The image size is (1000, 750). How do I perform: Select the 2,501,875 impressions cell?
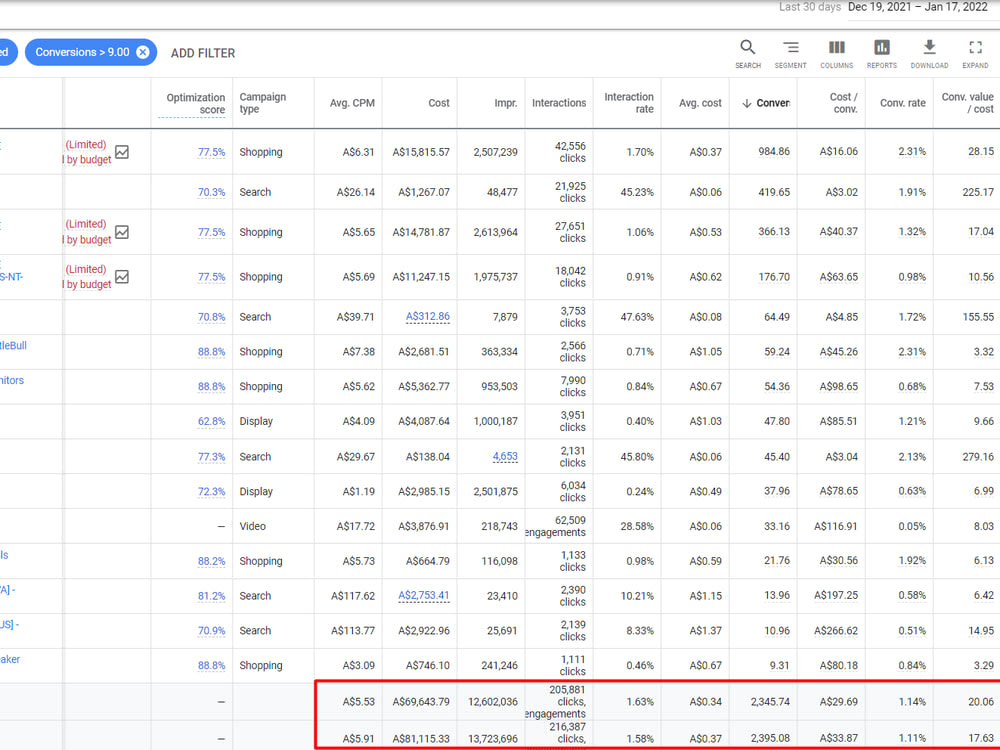click(x=496, y=492)
